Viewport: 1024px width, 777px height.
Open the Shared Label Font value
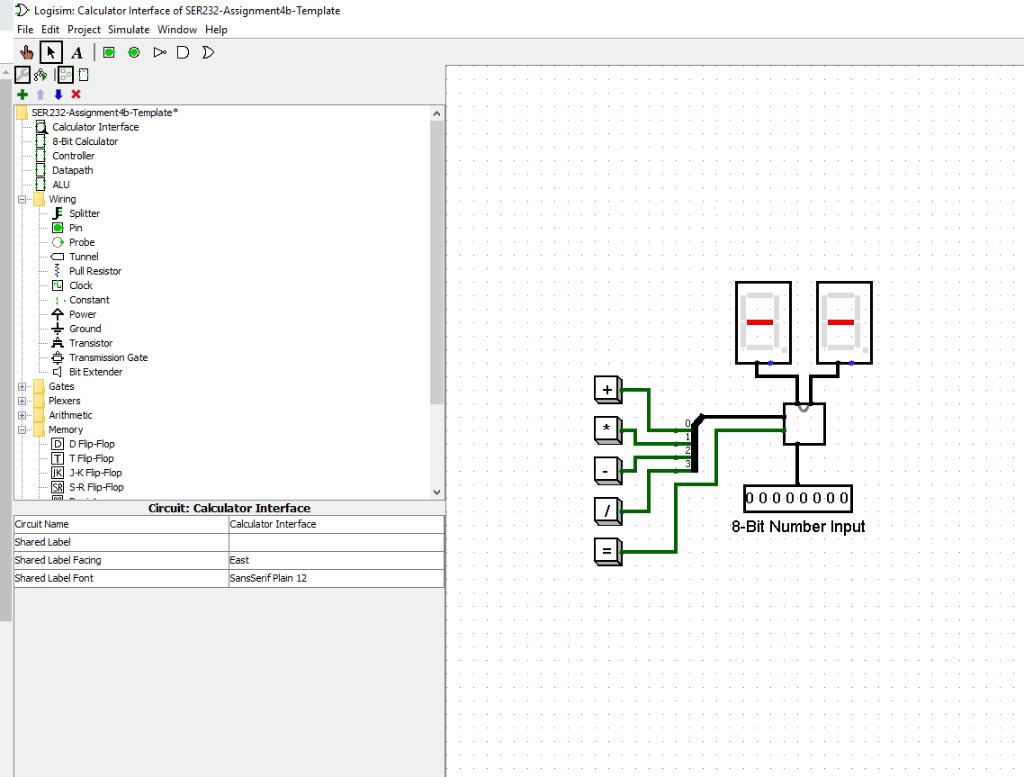pyautogui.click(x=336, y=579)
